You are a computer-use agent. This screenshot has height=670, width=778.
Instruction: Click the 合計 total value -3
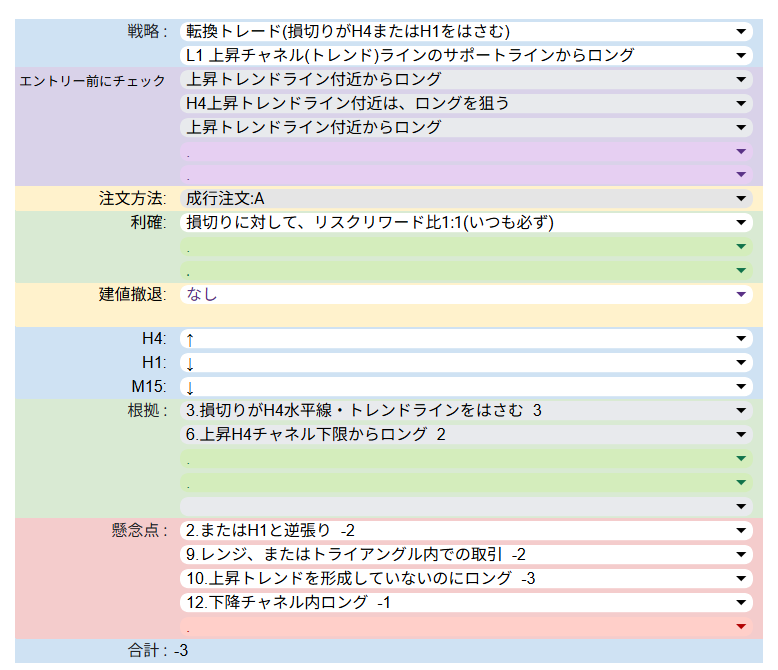pos(181,651)
